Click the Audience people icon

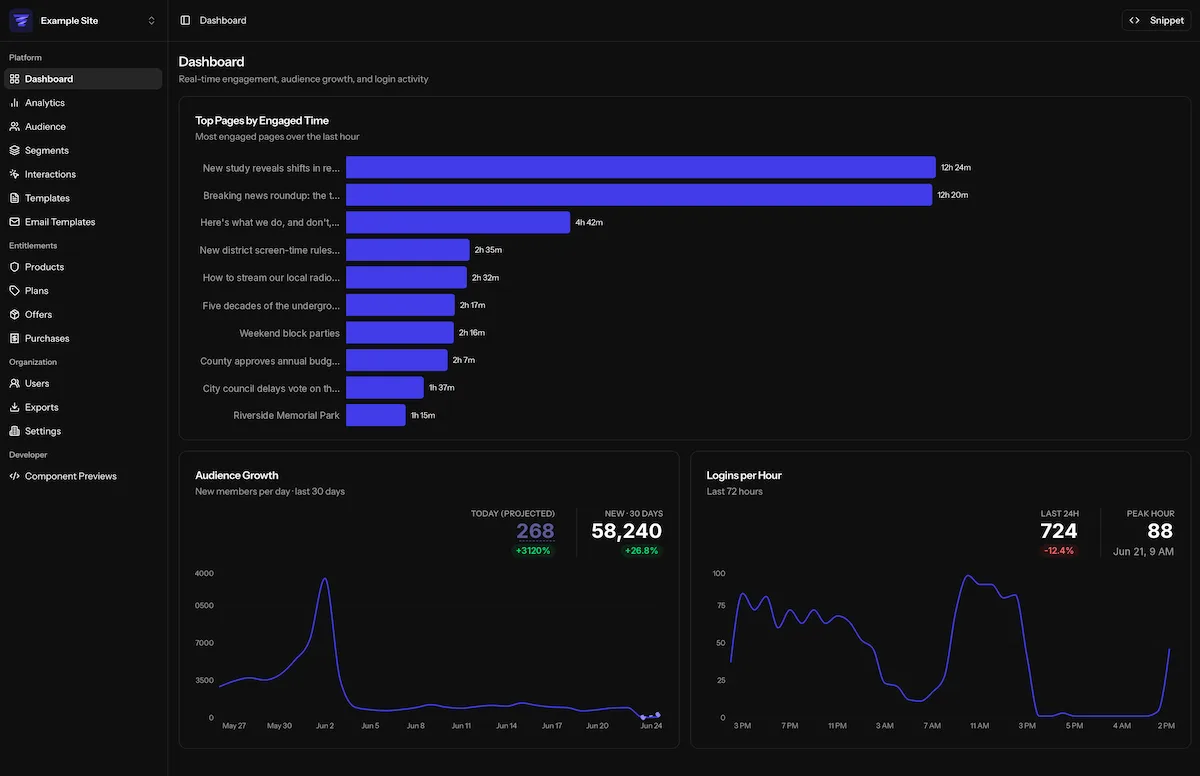(15, 127)
